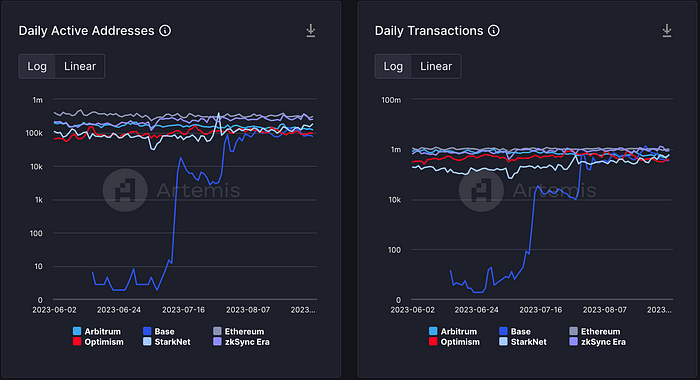Download the Daily Active Addresses chart
The height and width of the screenshot is (380, 700).
point(311,31)
